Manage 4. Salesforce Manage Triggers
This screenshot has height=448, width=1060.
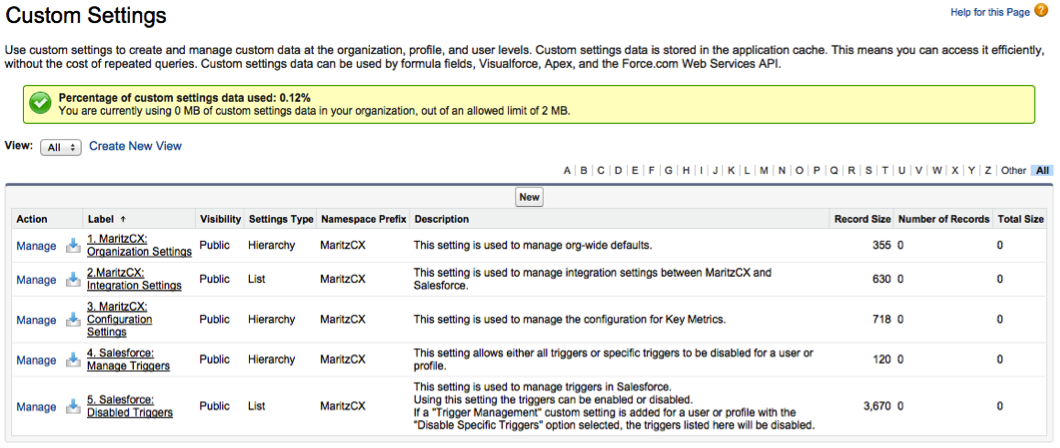(37, 360)
